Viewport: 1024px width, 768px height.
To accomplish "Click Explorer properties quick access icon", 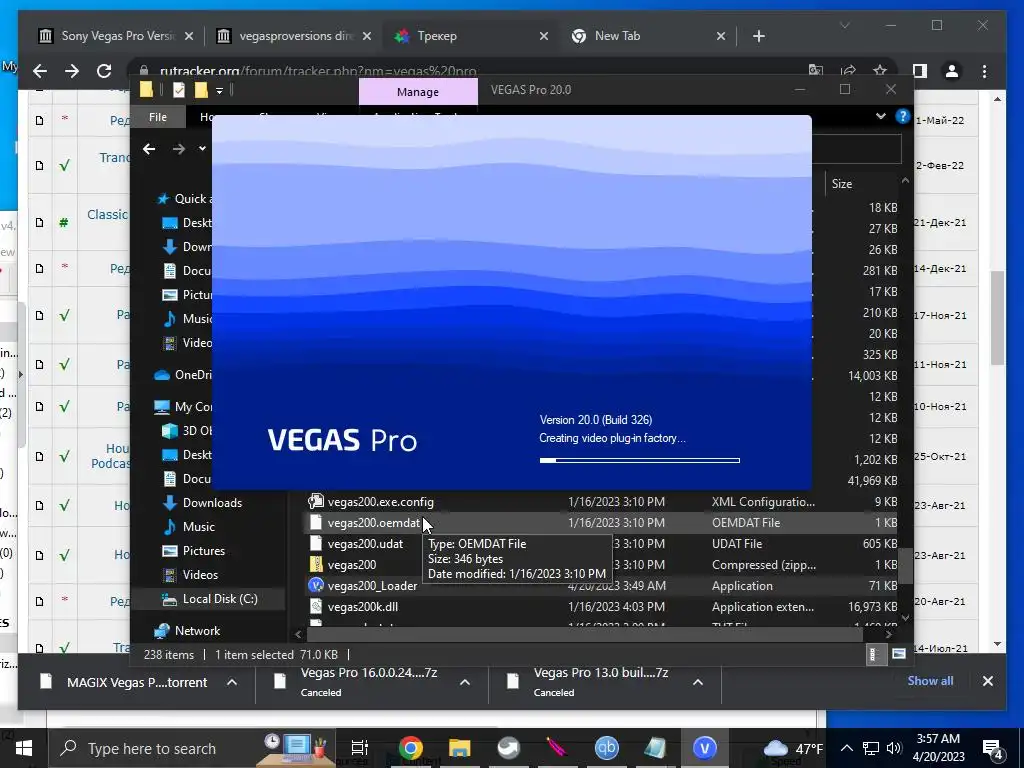I will [x=178, y=90].
